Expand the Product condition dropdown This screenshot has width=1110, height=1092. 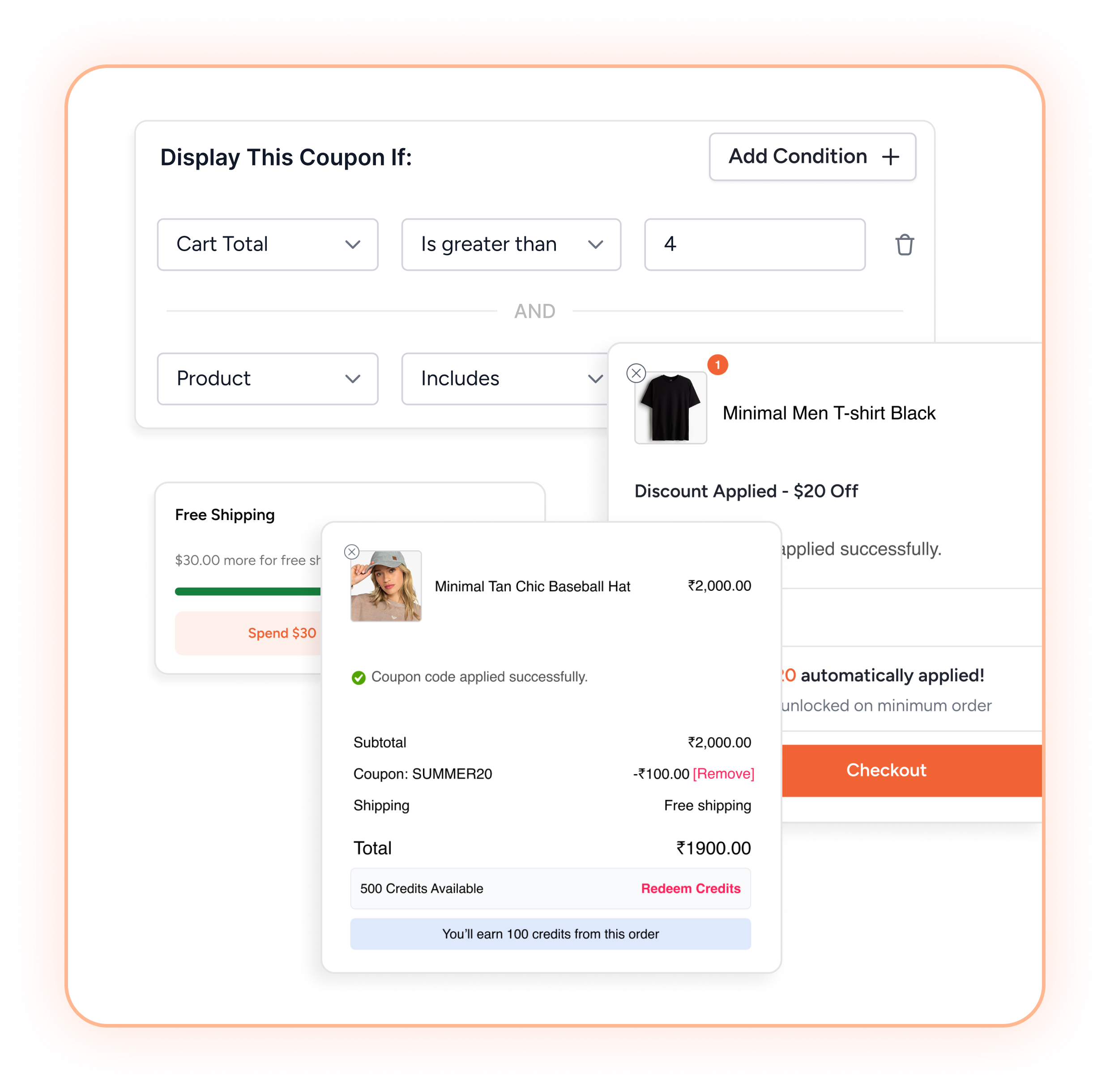pos(267,379)
